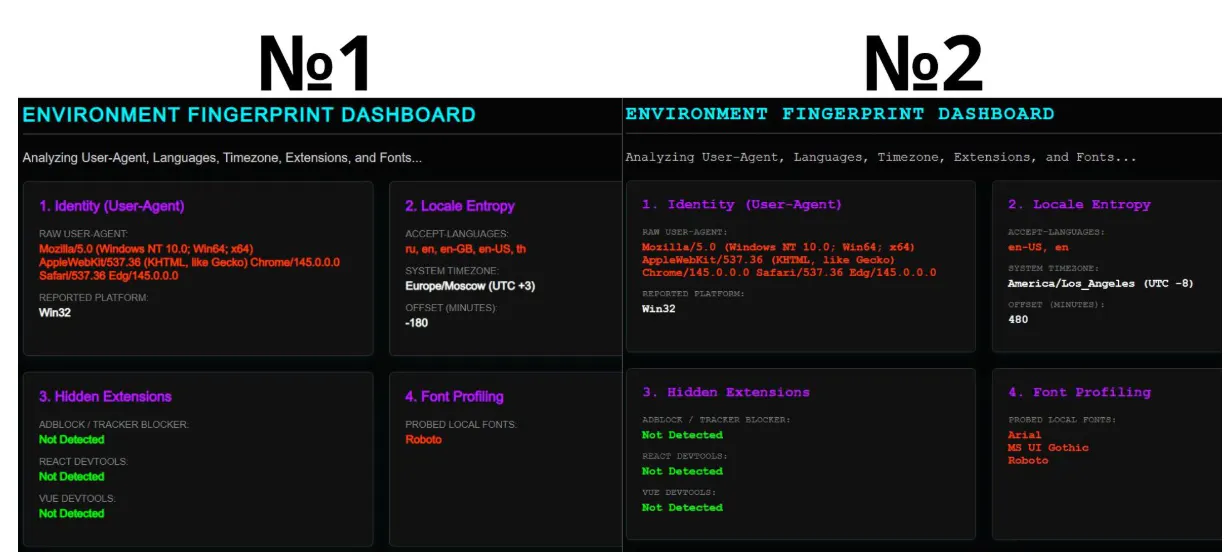Click 'VUE DEVTOOLS:' label in dashboard №2

[x=679, y=493]
